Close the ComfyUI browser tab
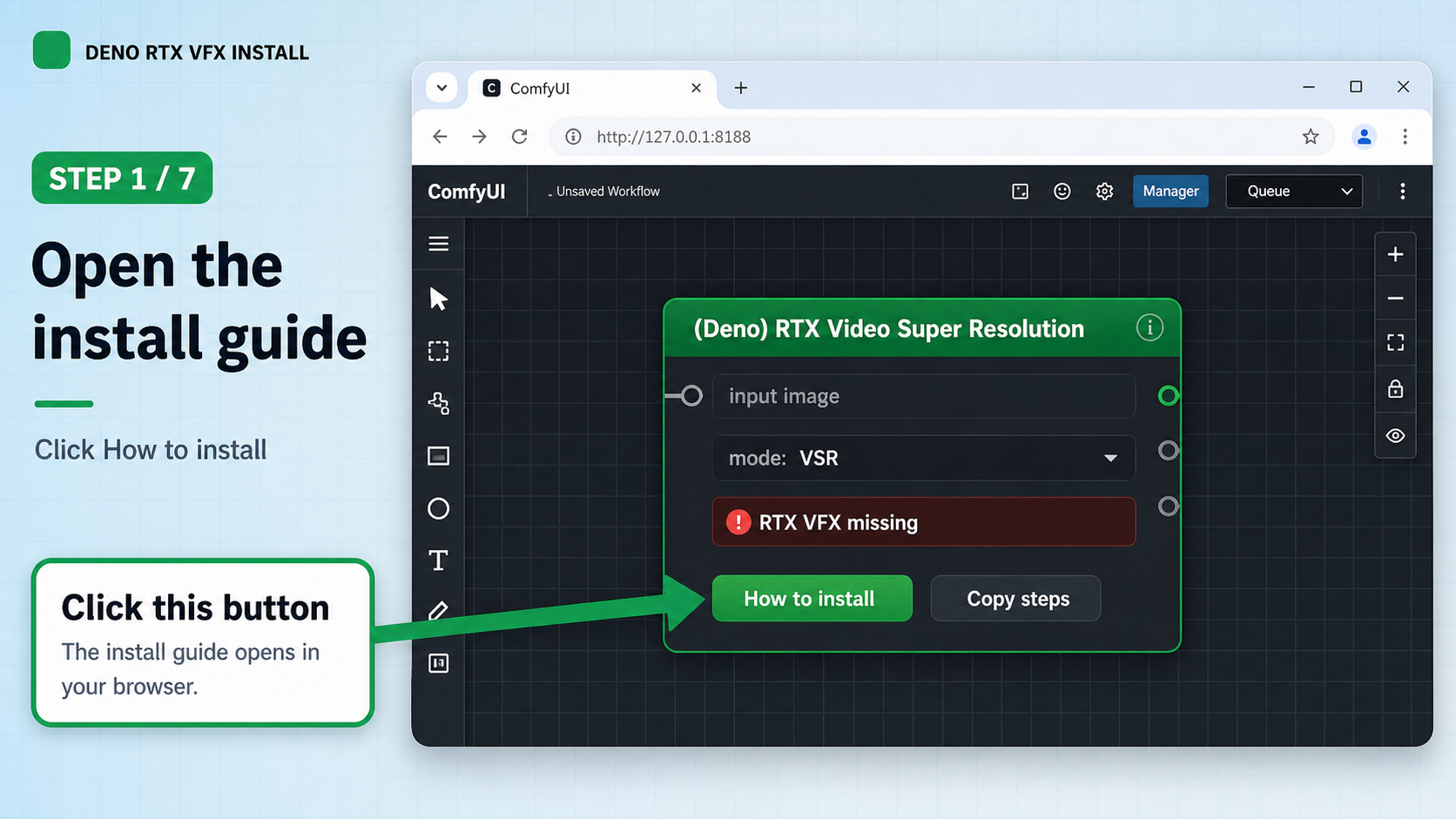The height and width of the screenshot is (819, 1456). point(696,88)
